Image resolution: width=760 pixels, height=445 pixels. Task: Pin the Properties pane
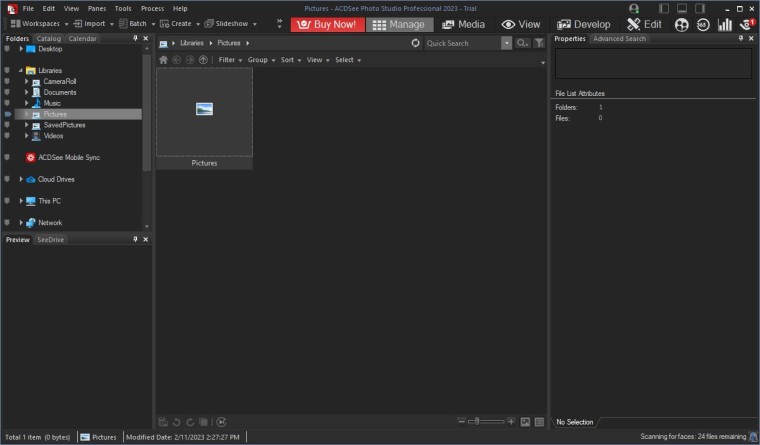(741, 38)
